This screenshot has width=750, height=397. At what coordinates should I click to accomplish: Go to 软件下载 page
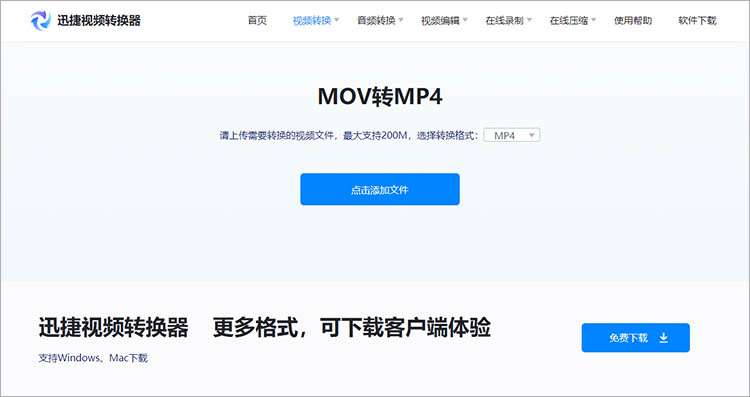click(697, 21)
